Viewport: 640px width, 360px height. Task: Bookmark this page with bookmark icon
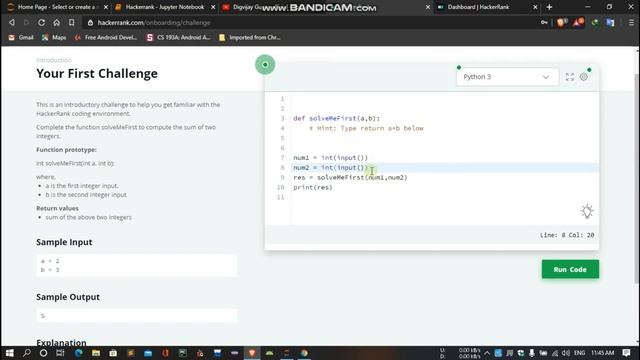[71, 22]
